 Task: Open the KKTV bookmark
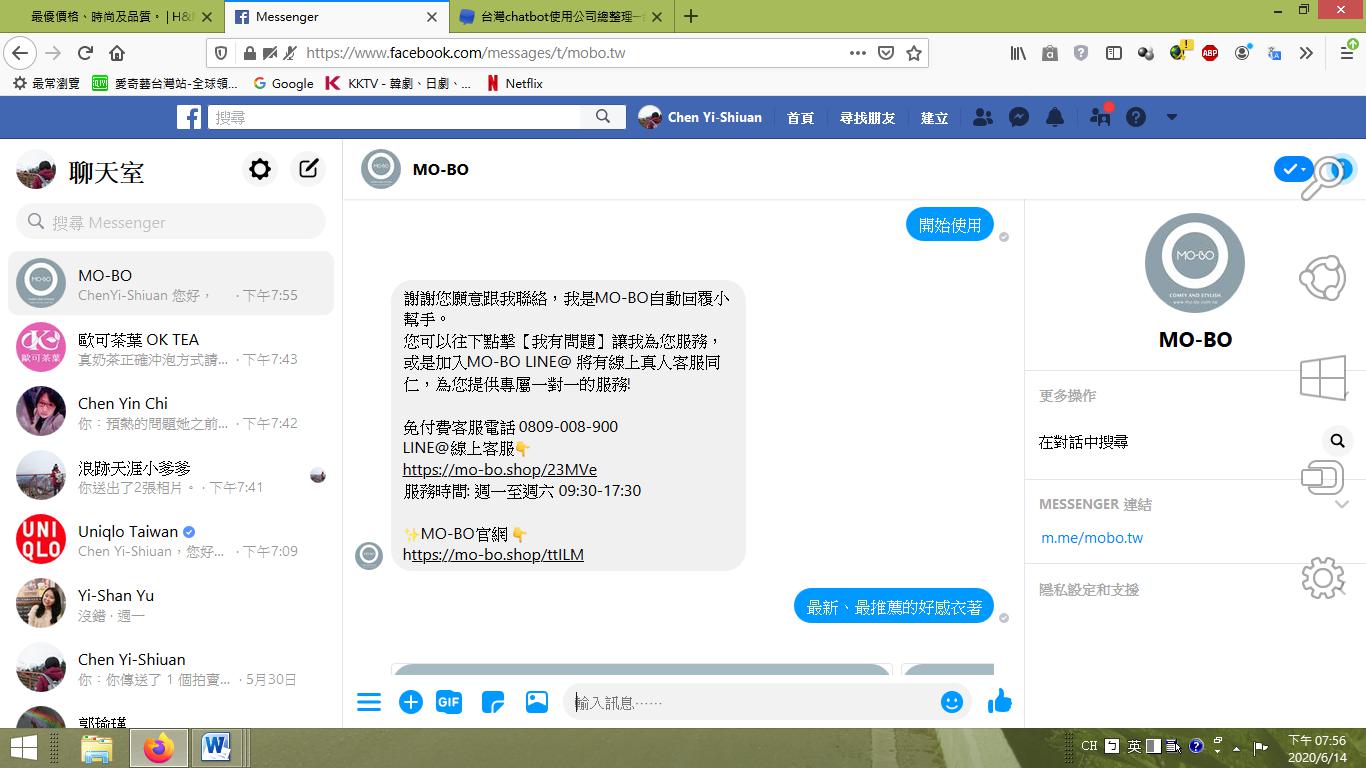coord(398,84)
